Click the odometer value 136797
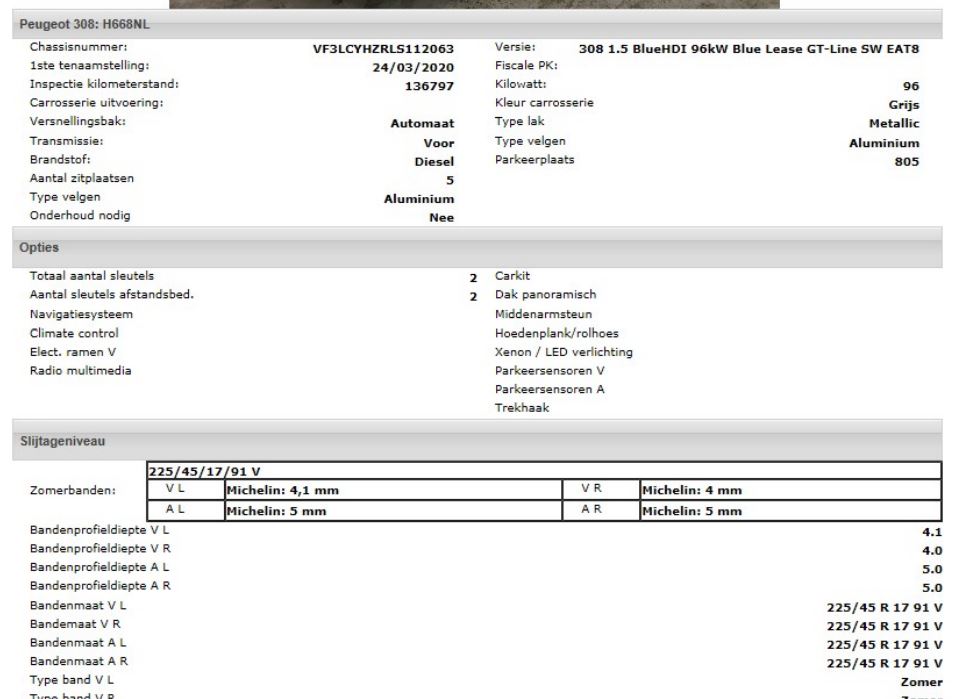Image resolution: width=975 pixels, height=699 pixels. (x=426, y=86)
